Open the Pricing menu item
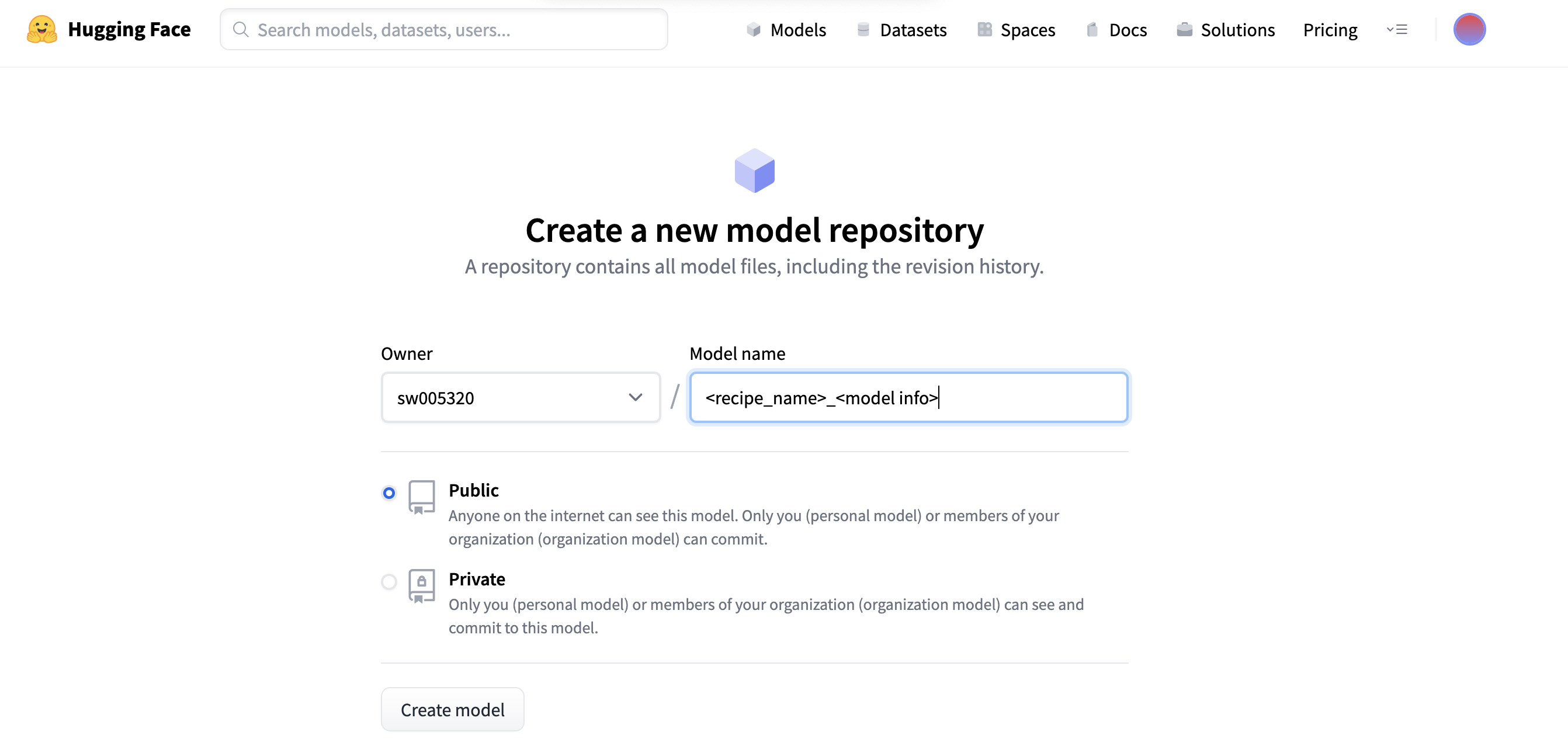 (1330, 29)
